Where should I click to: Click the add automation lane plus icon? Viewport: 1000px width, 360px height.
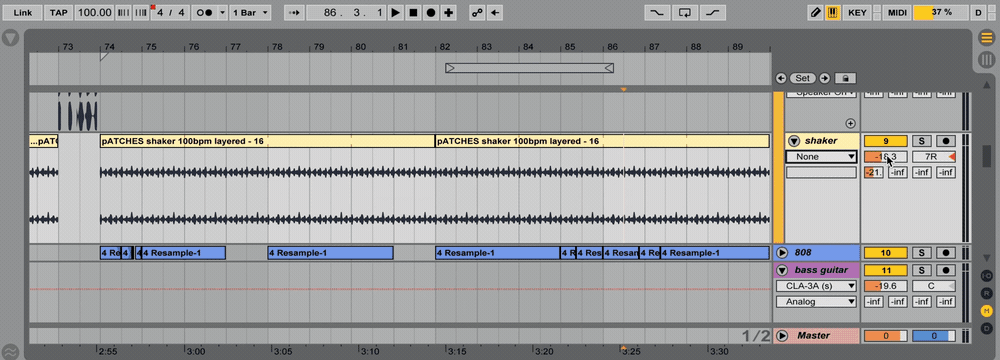coord(850,123)
